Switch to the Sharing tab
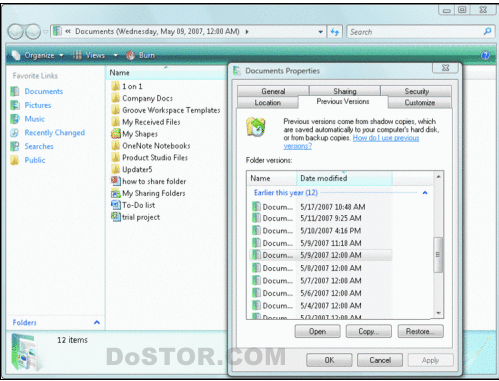 345,91
